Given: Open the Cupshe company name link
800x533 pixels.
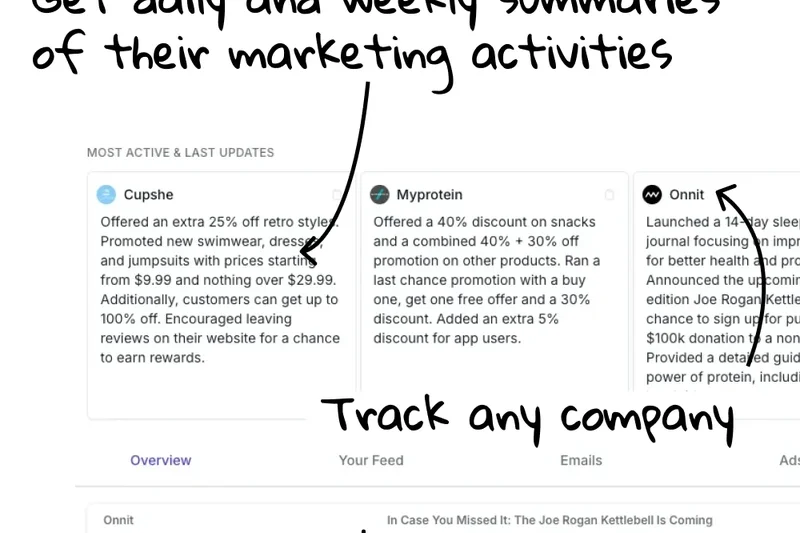Looking at the screenshot, I should pos(149,195).
